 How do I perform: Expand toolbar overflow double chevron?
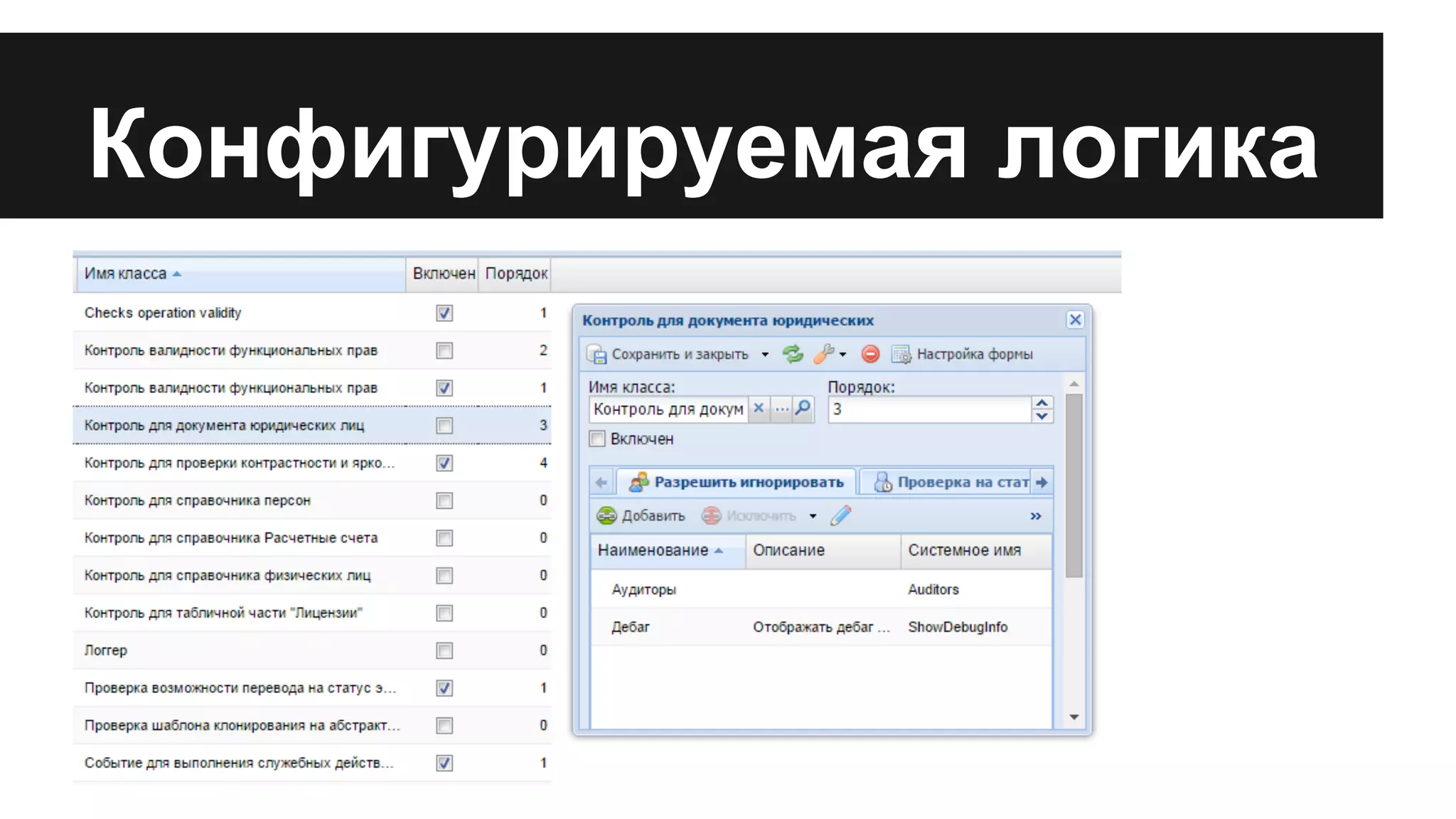tap(1036, 516)
